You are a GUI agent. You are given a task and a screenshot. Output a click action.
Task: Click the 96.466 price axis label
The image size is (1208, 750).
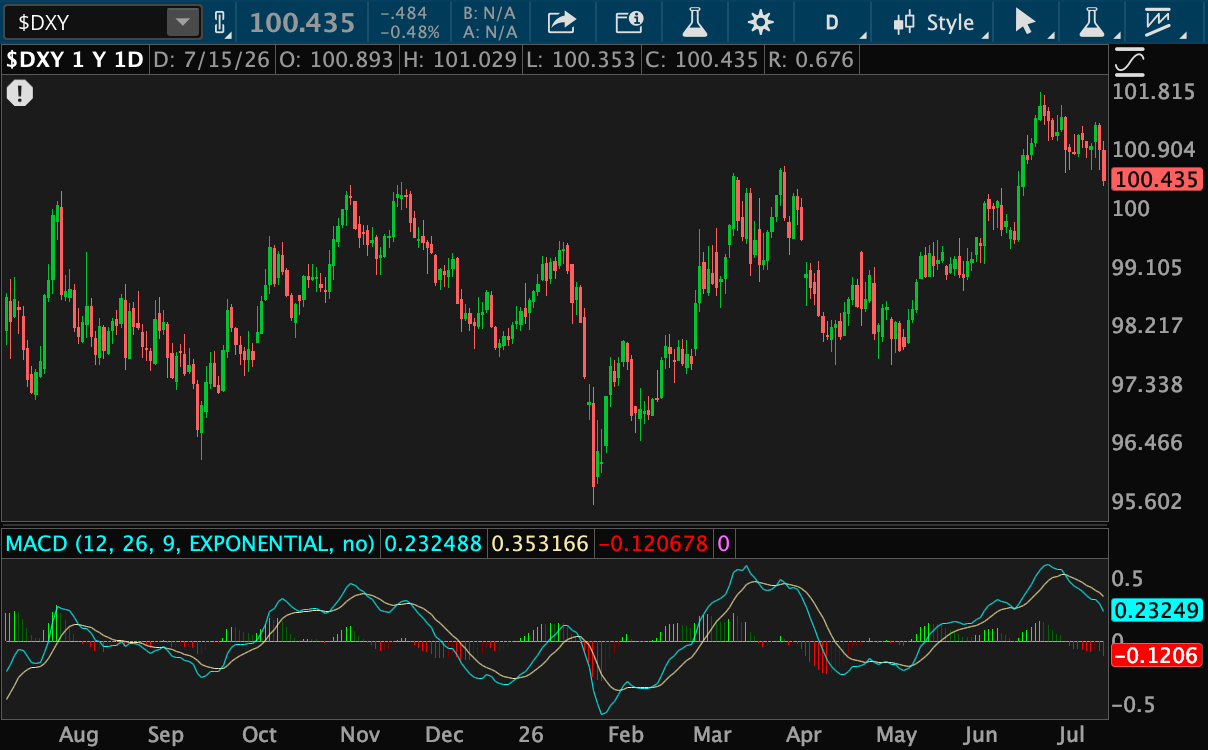[x=1146, y=442]
